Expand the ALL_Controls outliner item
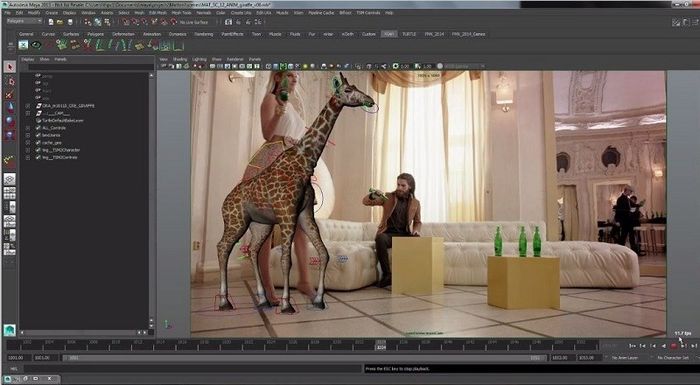The height and width of the screenshot is (385, 700). 28,128
